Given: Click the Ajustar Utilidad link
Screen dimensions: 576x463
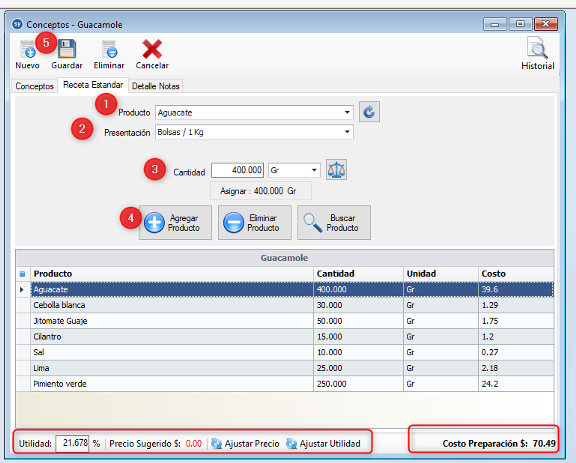Looking at the screenshot, I should [x=330, y=444].
